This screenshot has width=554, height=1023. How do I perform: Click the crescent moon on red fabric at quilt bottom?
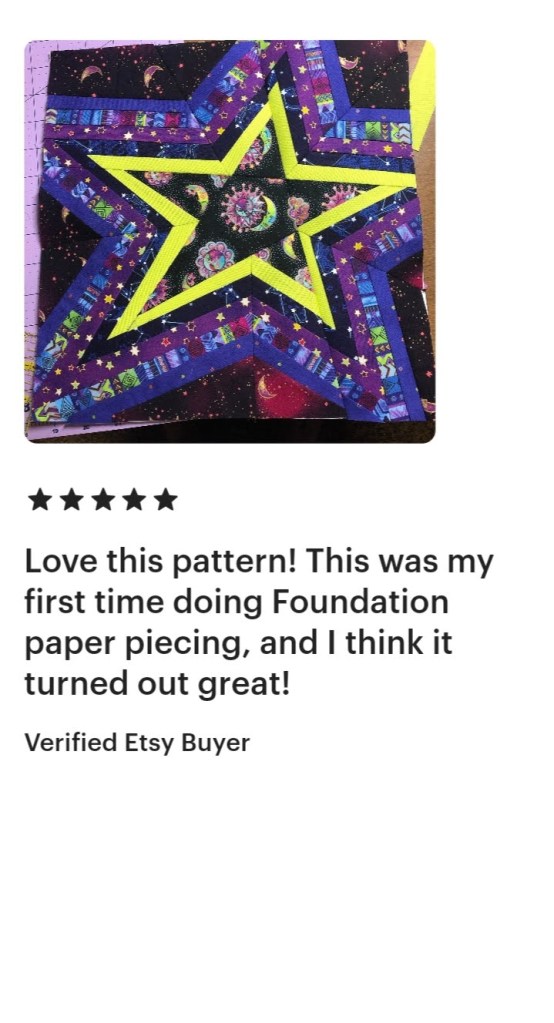[x=268, y=387]
